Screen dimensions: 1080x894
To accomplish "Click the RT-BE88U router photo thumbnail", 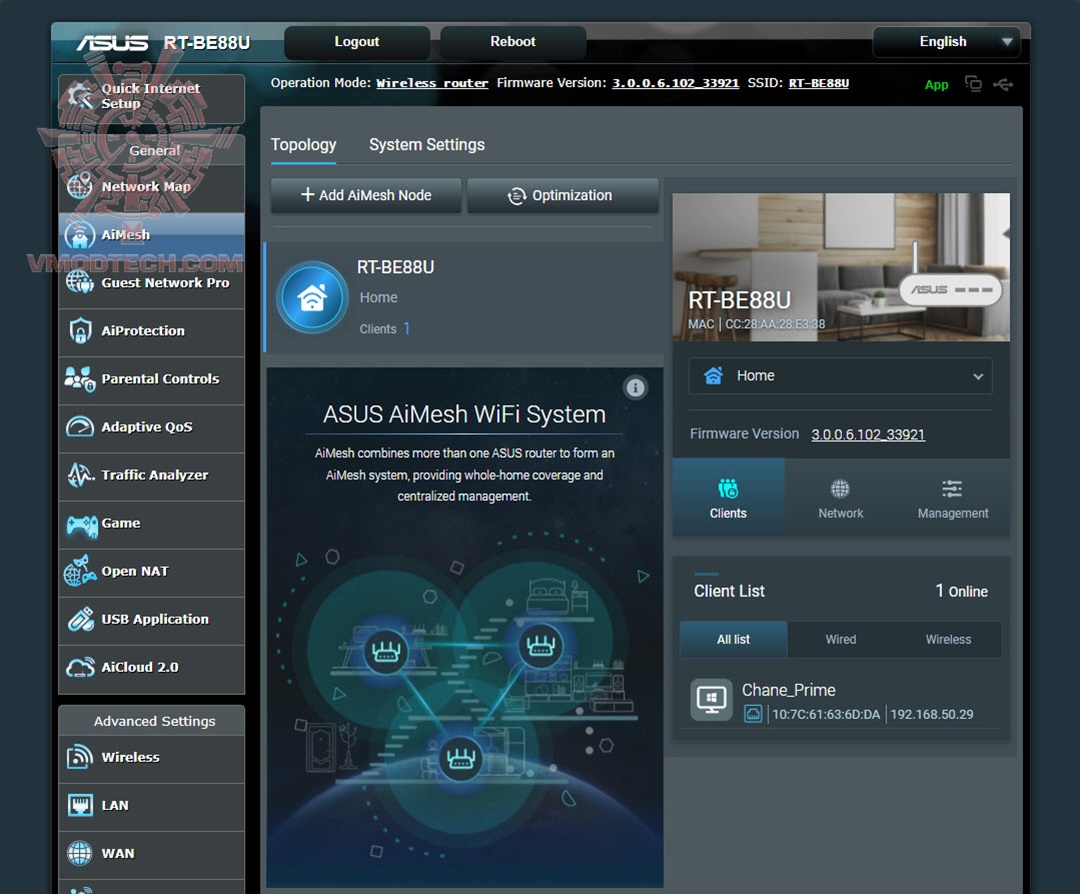I will 841,267.
